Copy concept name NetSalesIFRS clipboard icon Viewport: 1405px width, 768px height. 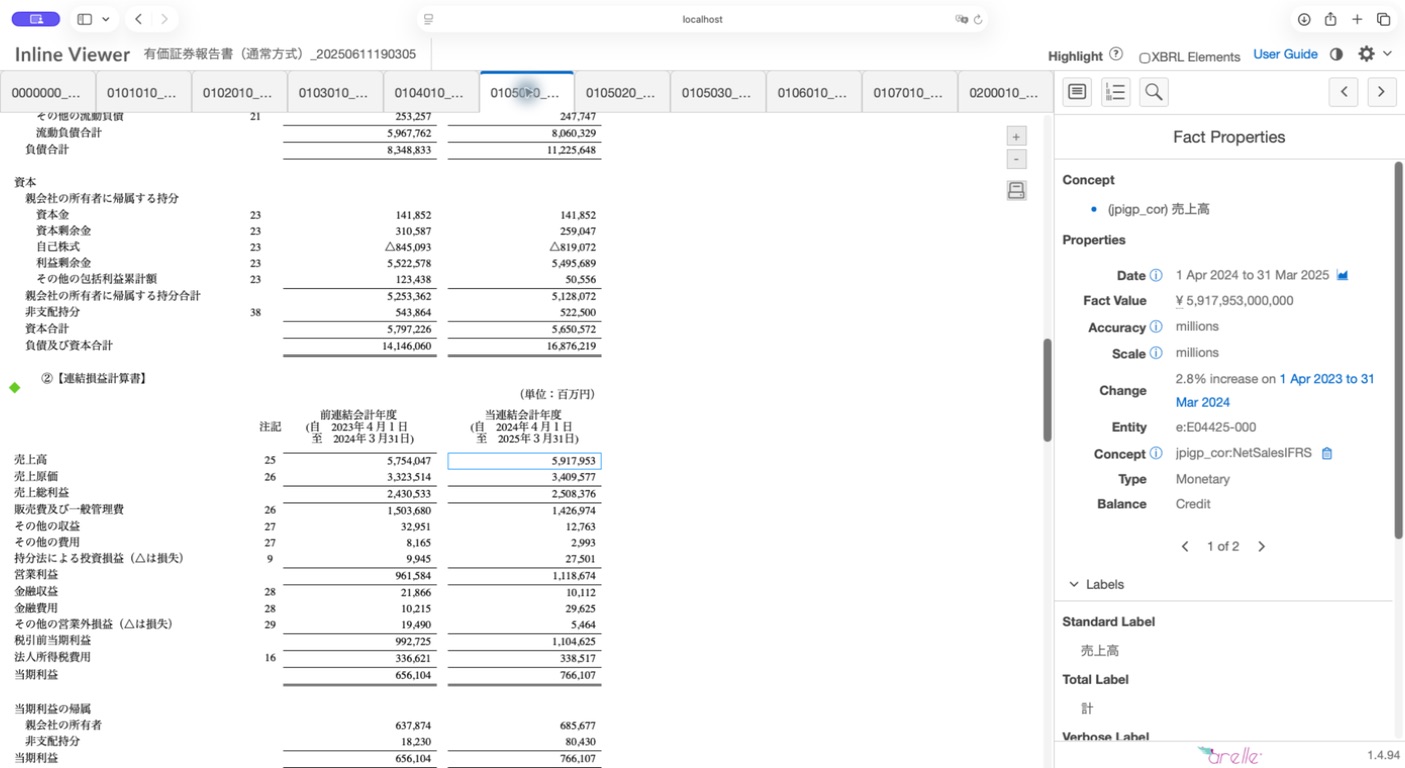coord(1327,453)
